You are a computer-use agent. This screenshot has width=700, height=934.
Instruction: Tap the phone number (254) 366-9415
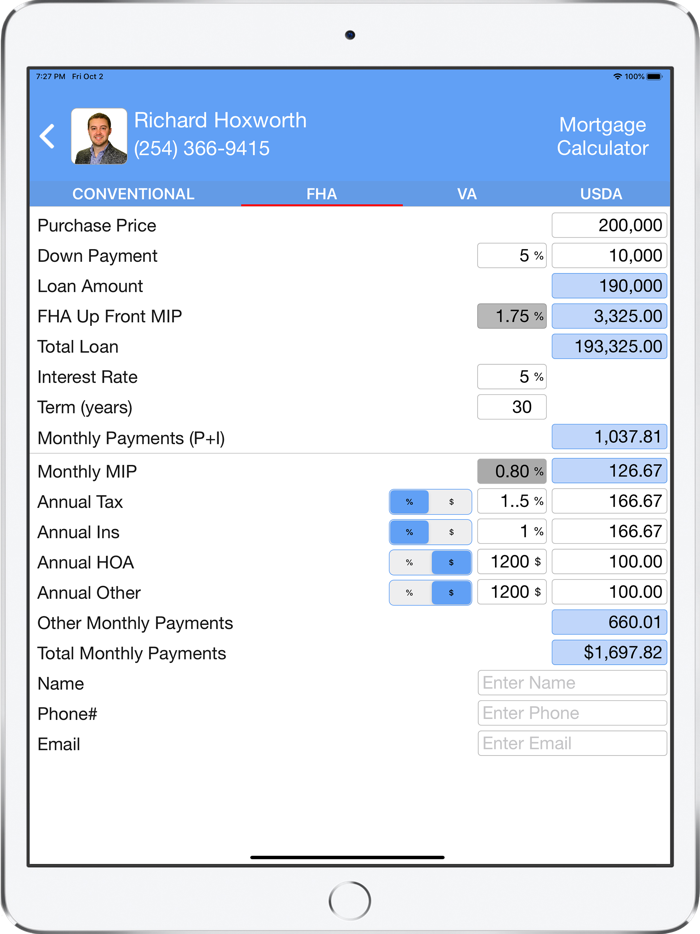pyautogui.click(x=202, y=148)
